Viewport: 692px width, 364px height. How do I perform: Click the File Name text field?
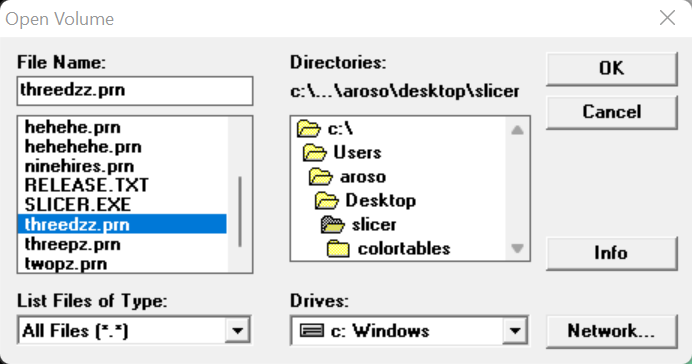click(x=135, y=90)
